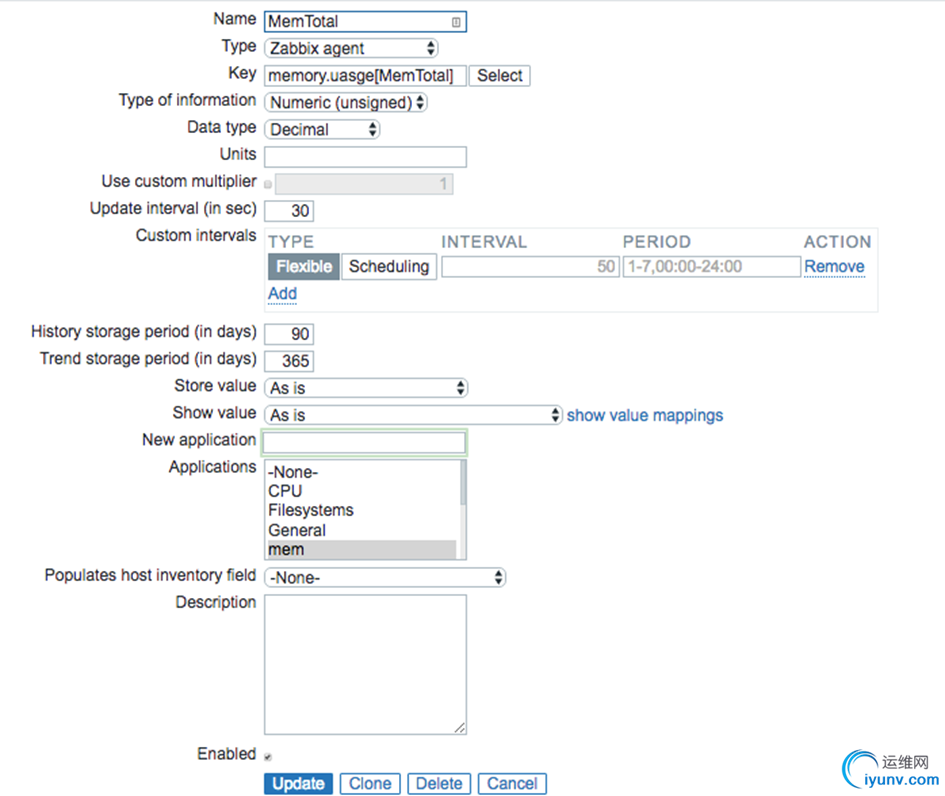The image size is (945, 796).
Task: Click the Name input field containing MemTotal
Action: 365,22
